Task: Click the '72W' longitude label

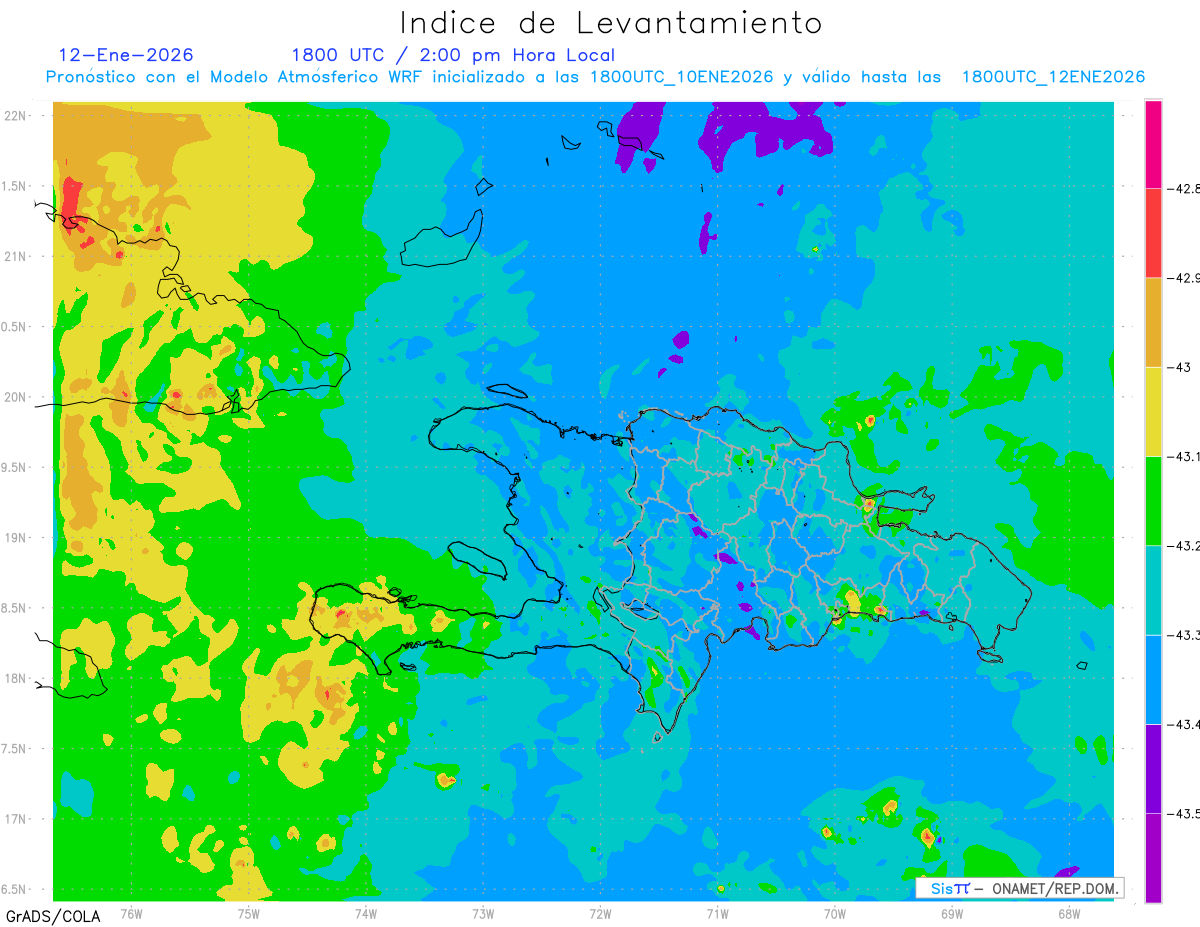Action: tap(600, 913)
